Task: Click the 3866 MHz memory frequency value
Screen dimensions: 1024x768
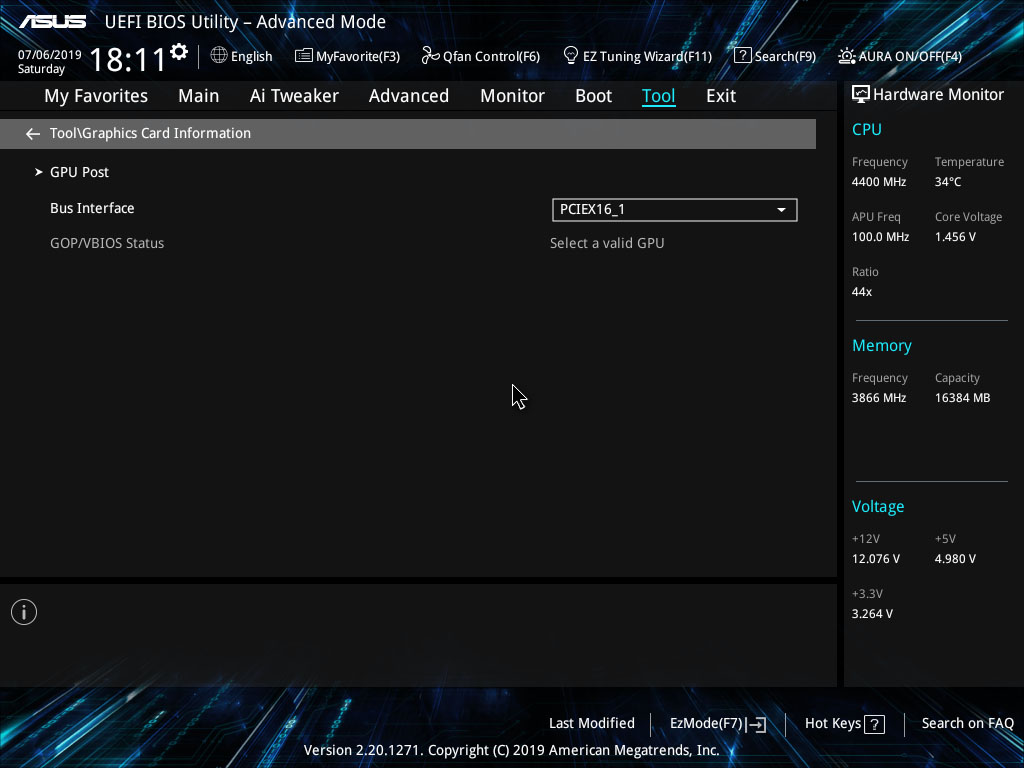Action: tap(878, 398)
